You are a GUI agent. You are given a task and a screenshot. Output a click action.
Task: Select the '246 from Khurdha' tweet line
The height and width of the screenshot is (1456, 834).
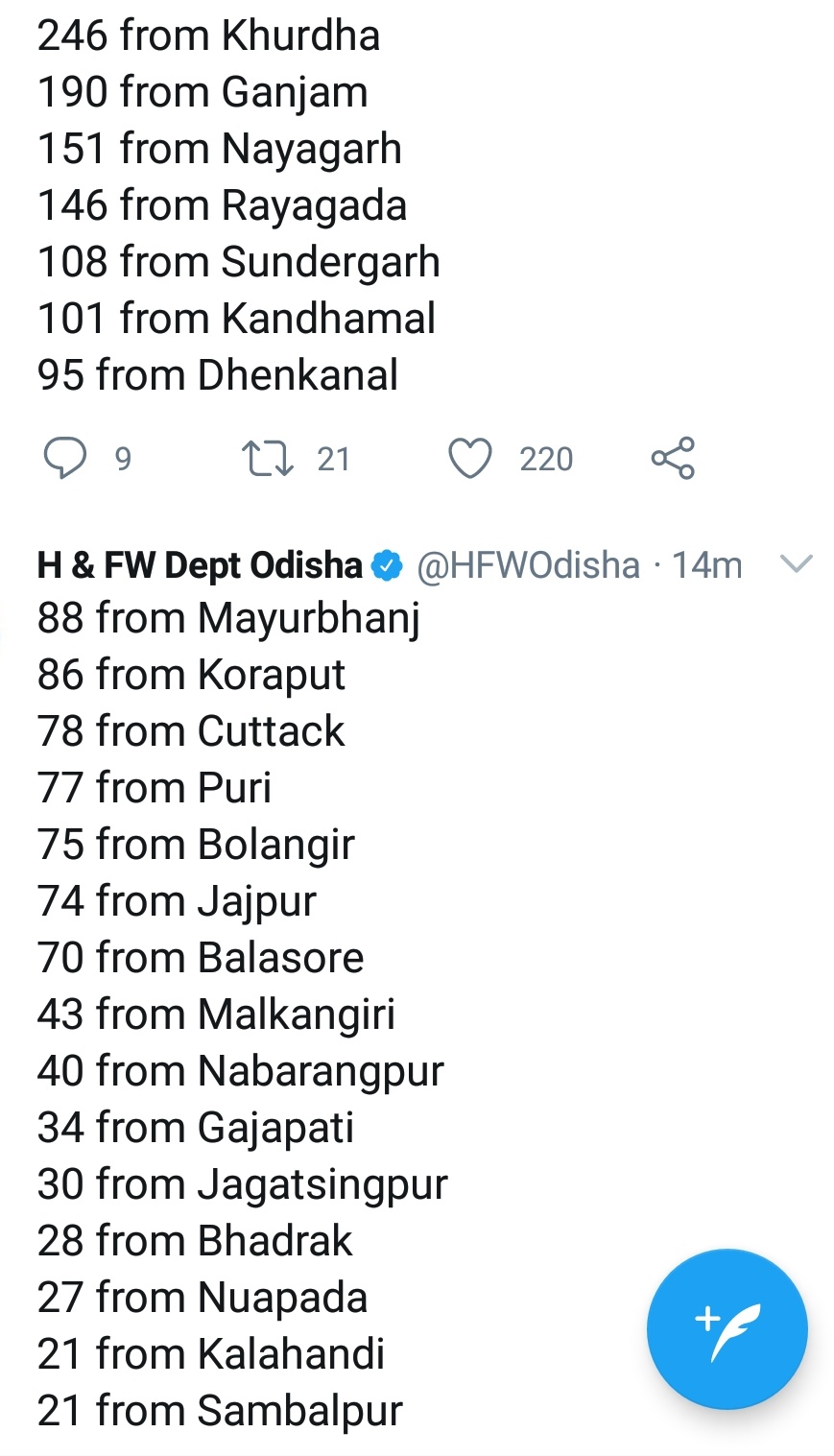[x=208, y=36]
